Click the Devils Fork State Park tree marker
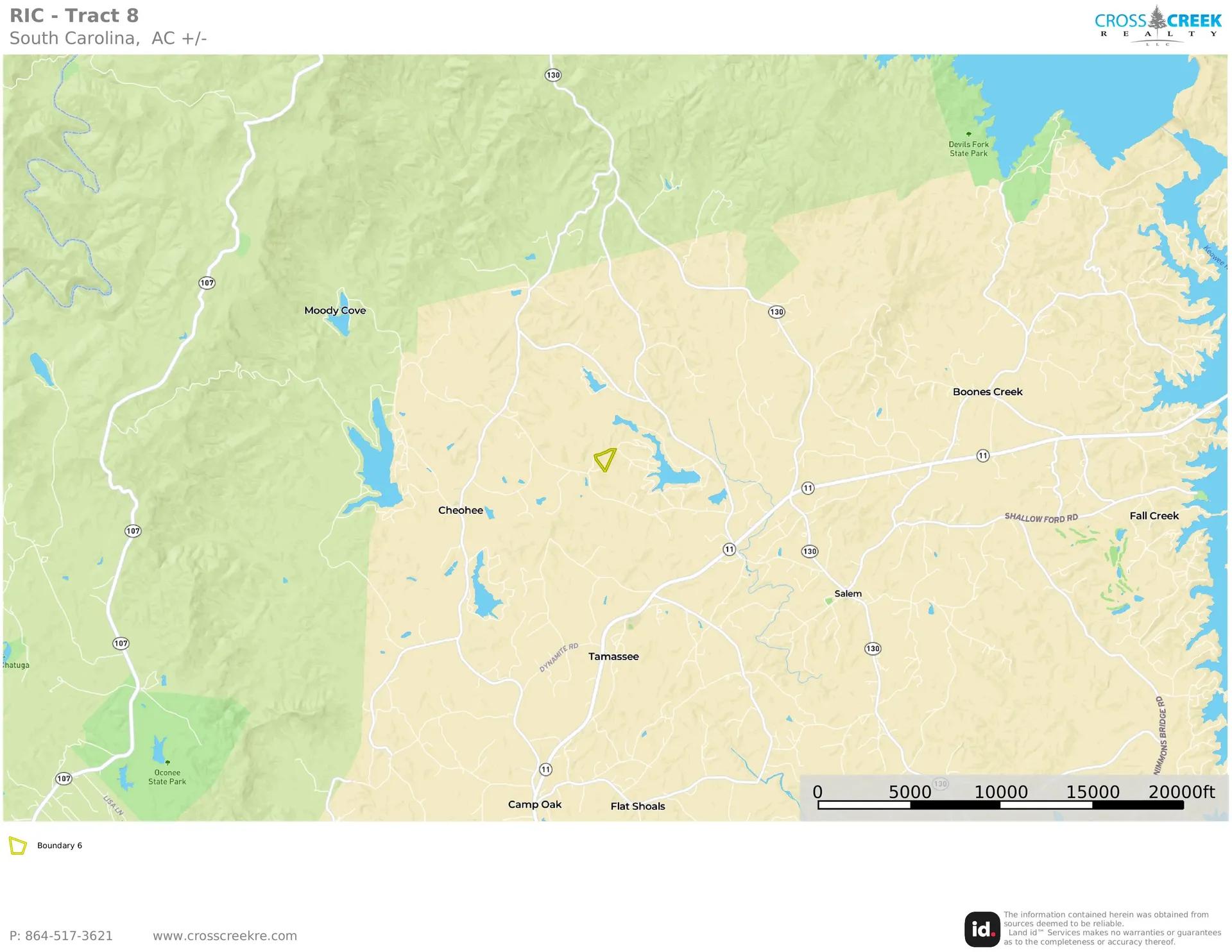This screenshot has width=1232, height=952. [x=968, y=134]
